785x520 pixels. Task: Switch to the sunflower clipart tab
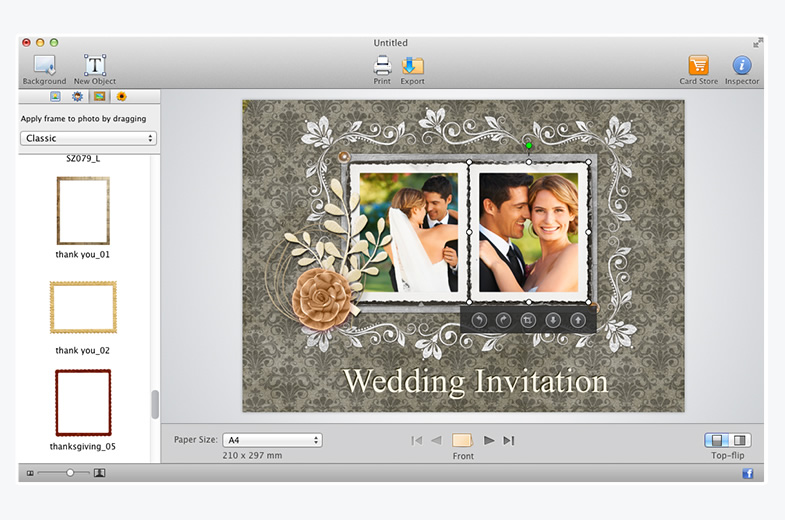pyautogui.click(x=121, y=97)
